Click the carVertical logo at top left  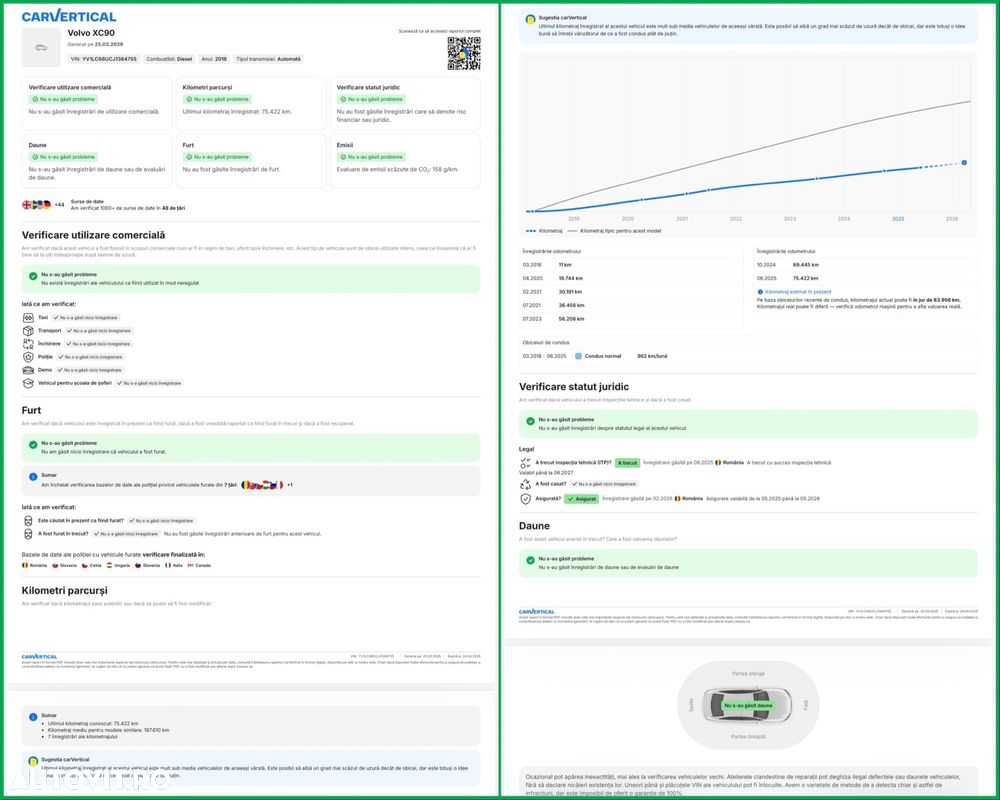[69, 17]
